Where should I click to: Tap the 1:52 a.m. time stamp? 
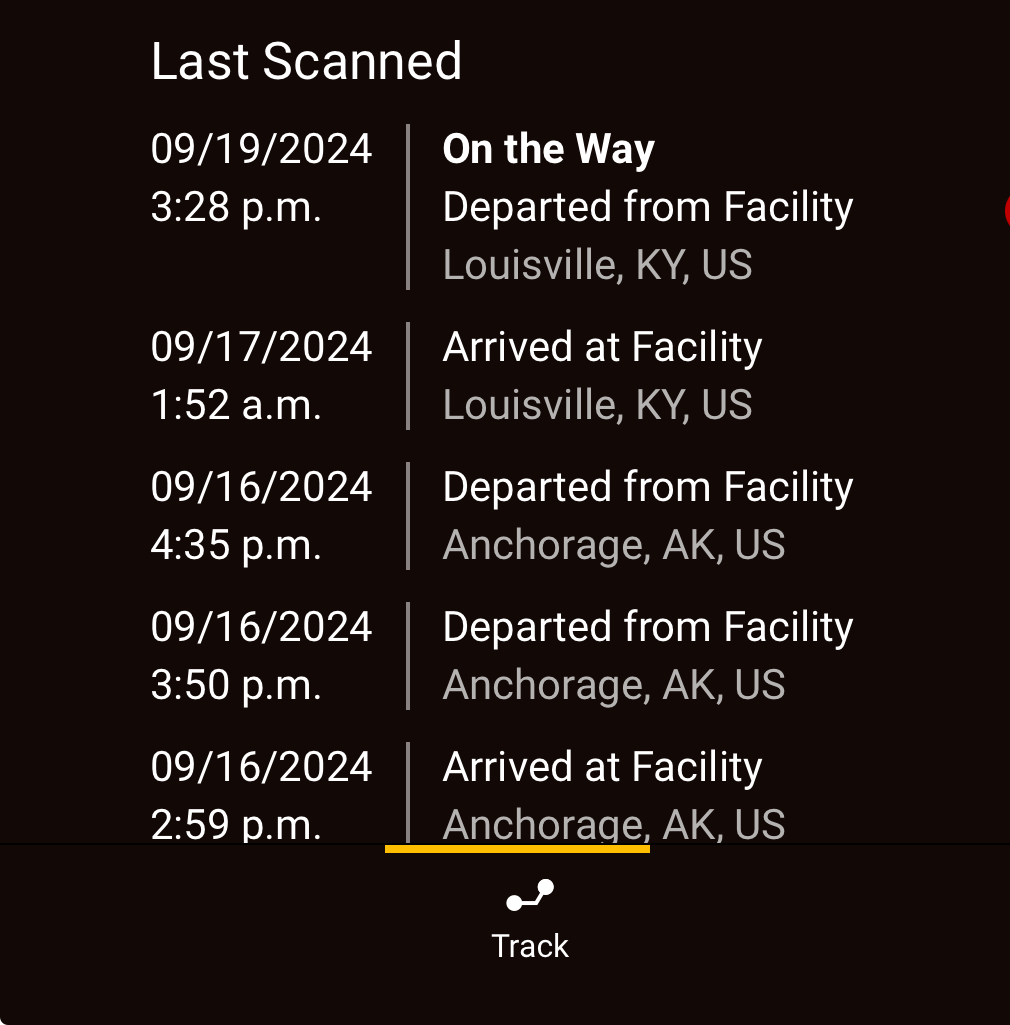coord(236,405)
